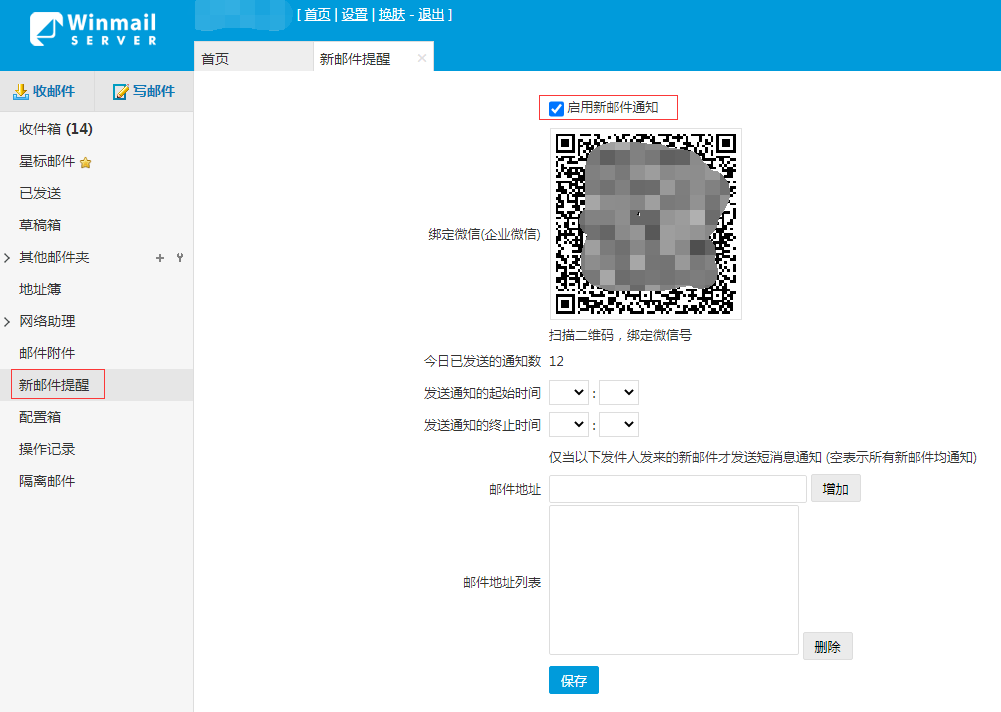Open the end time minute dropdown
This screenshot has width=1001, height=712.
619,424
